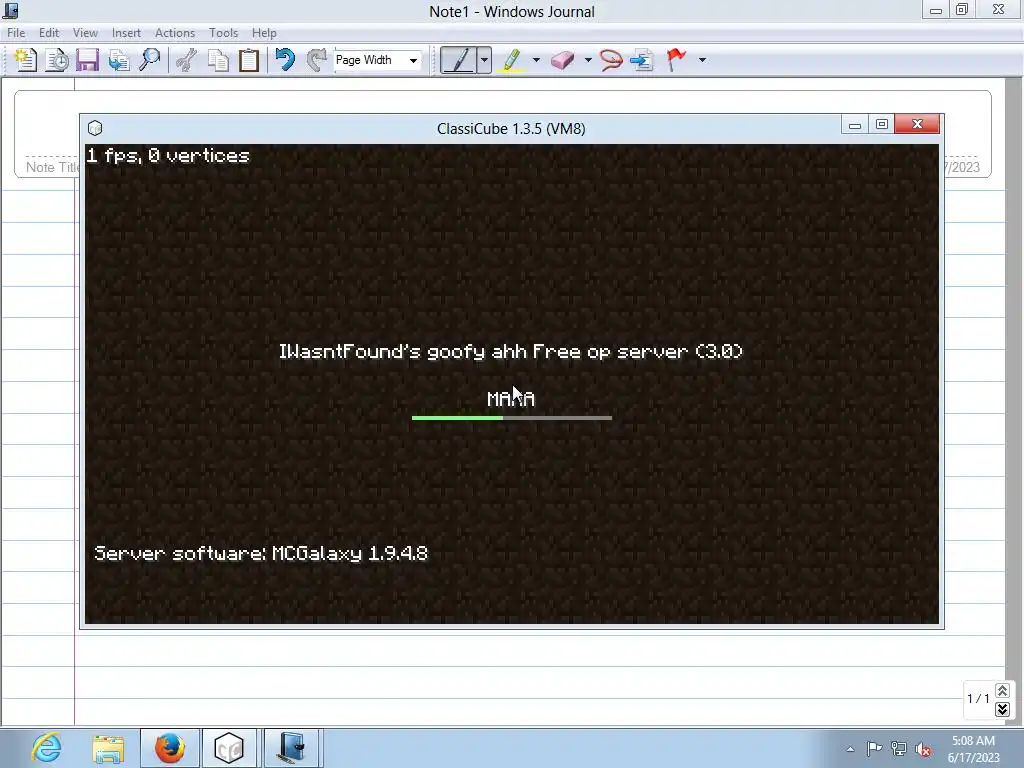Open the Tools menu

(x=223, y=33)
